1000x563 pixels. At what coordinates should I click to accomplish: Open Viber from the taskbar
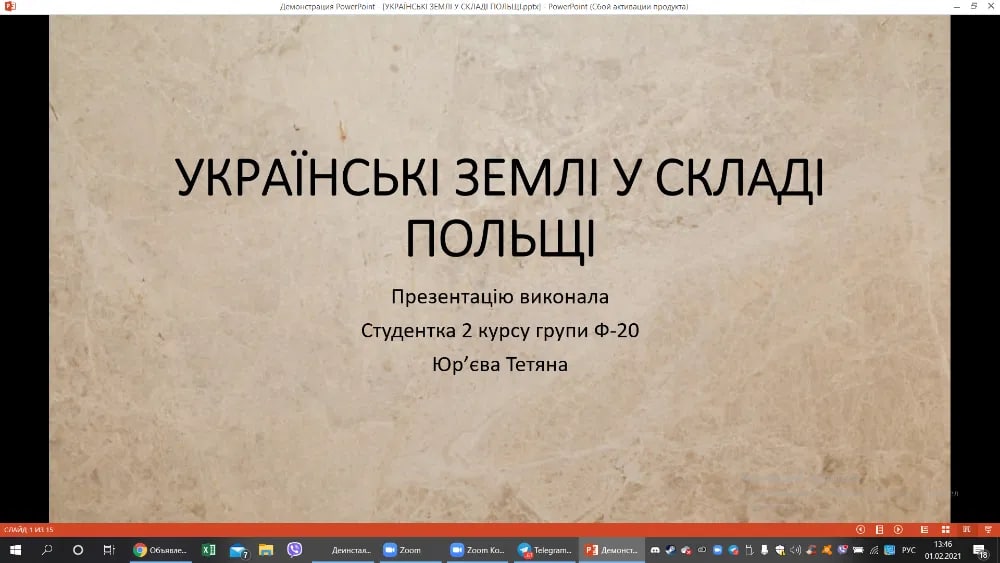pyautogui.click(x=294, y=550)
